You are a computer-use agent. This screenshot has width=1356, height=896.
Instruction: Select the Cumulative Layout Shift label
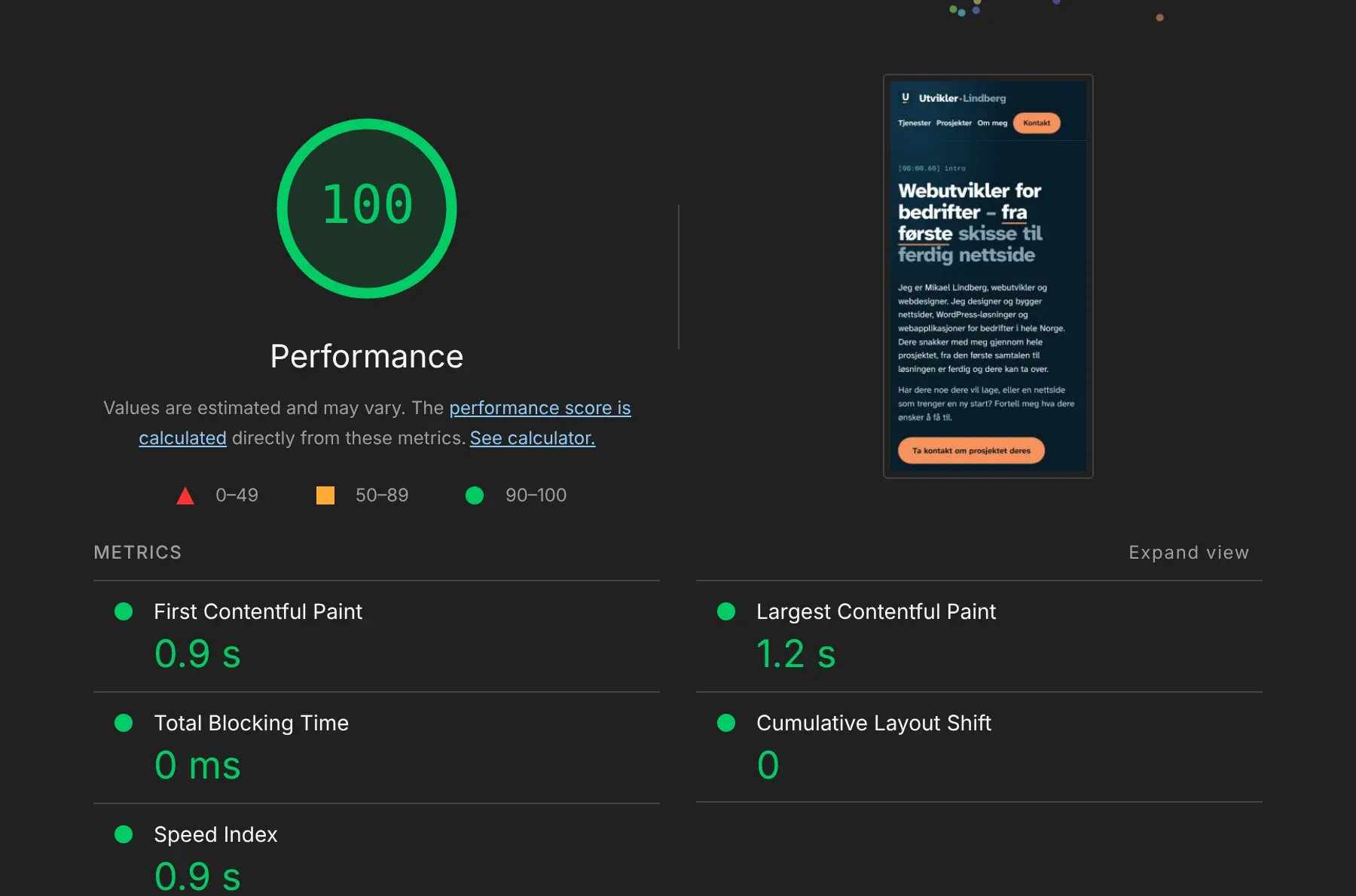click(873, 723)
